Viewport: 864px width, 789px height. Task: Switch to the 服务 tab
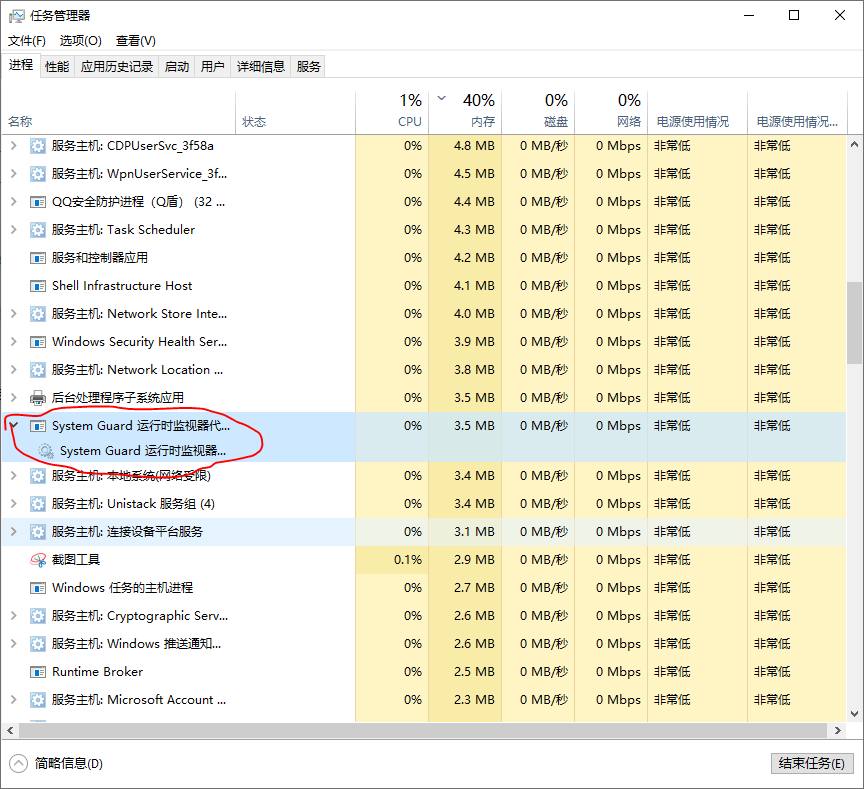coord(308,66)
